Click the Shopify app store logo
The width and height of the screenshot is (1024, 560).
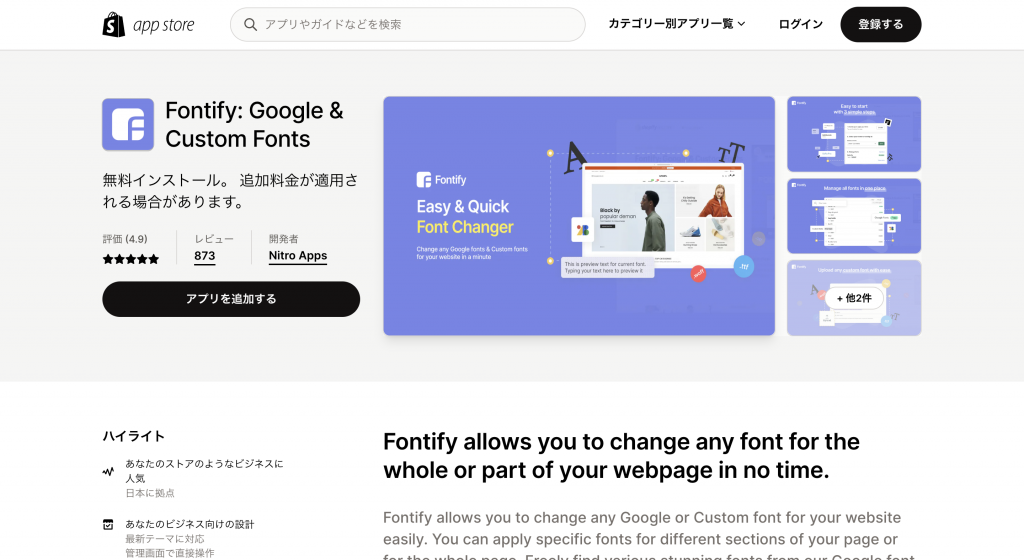[148, 25]
